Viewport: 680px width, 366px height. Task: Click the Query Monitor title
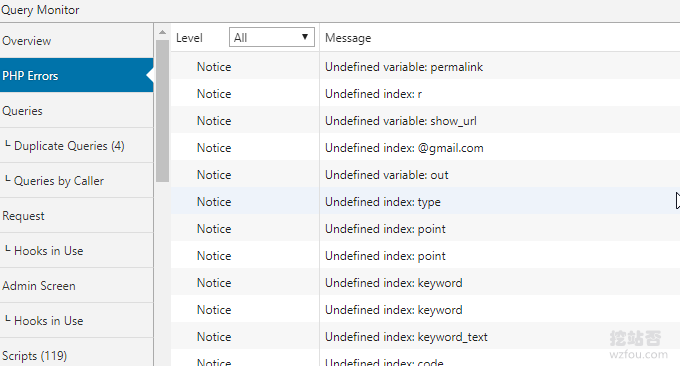pos(40,10)
